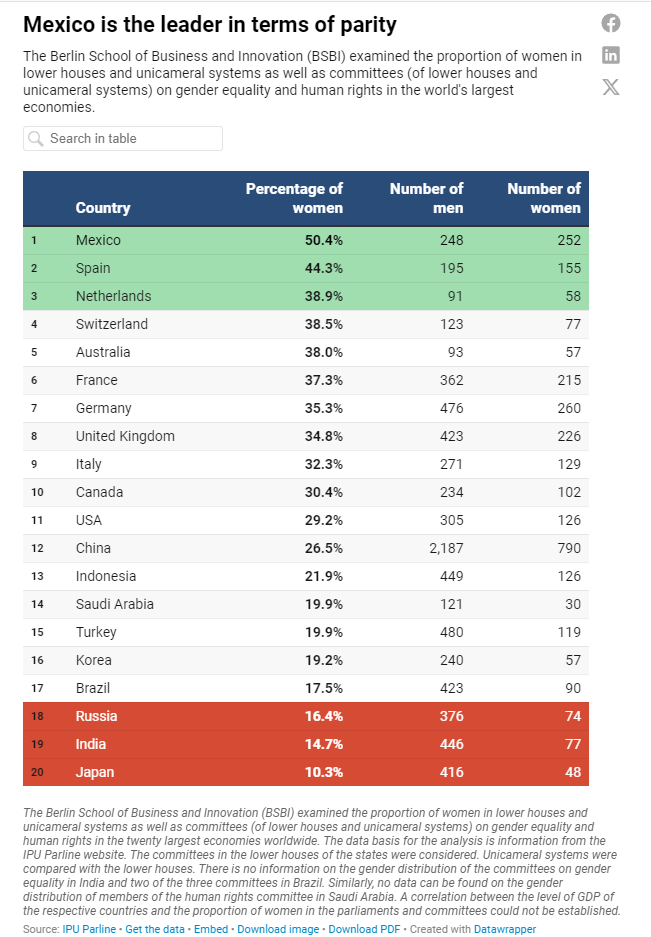Viewport: 651px width, 937px height.
Task: Click the Get the data link
Action: [x=155, y=929]
